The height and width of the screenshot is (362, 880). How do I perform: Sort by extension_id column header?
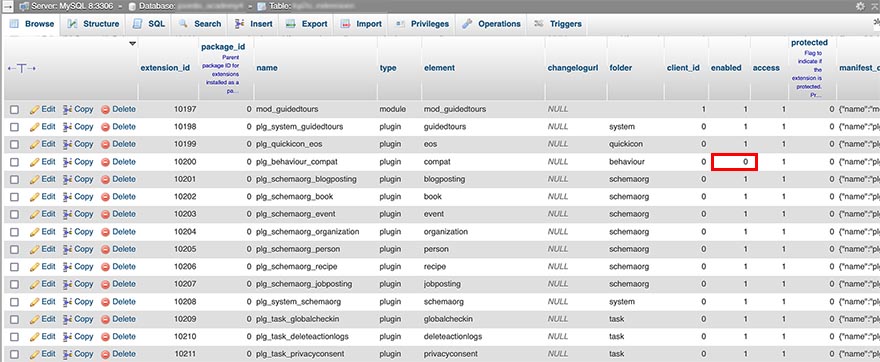pos(165,68)
